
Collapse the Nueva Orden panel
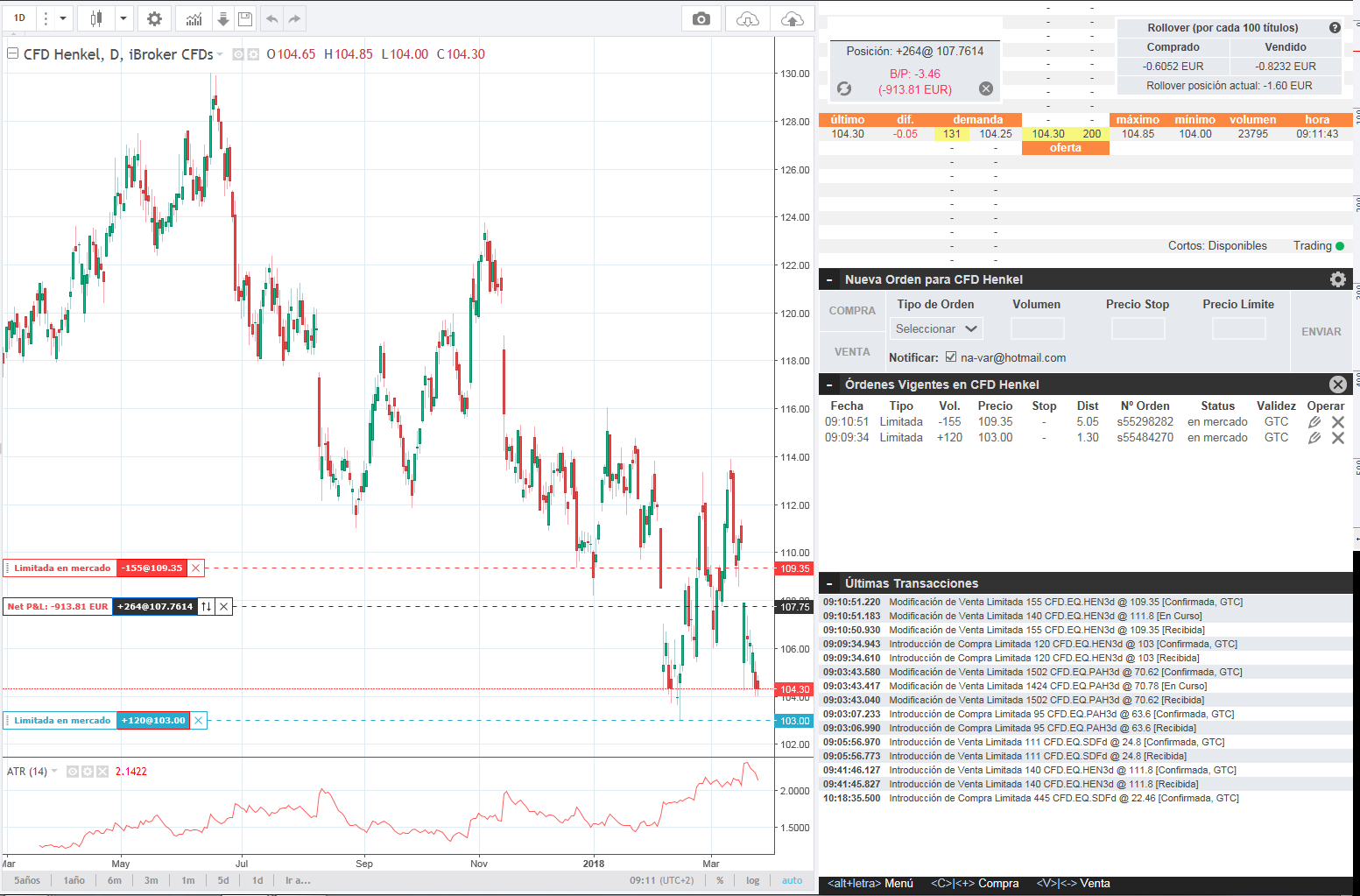tap(829, 280)
